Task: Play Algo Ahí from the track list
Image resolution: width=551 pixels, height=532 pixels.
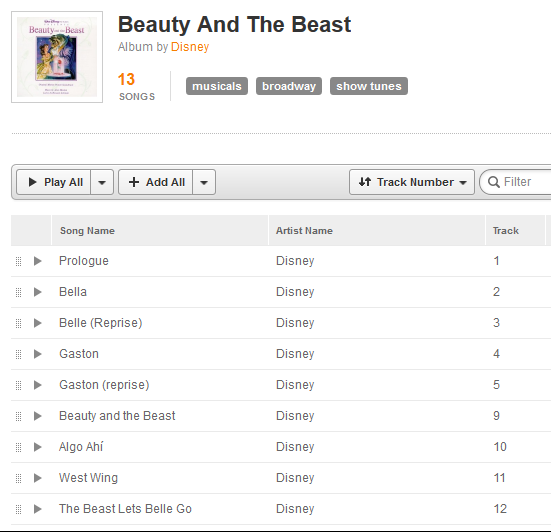Action: tap(38, 447)
